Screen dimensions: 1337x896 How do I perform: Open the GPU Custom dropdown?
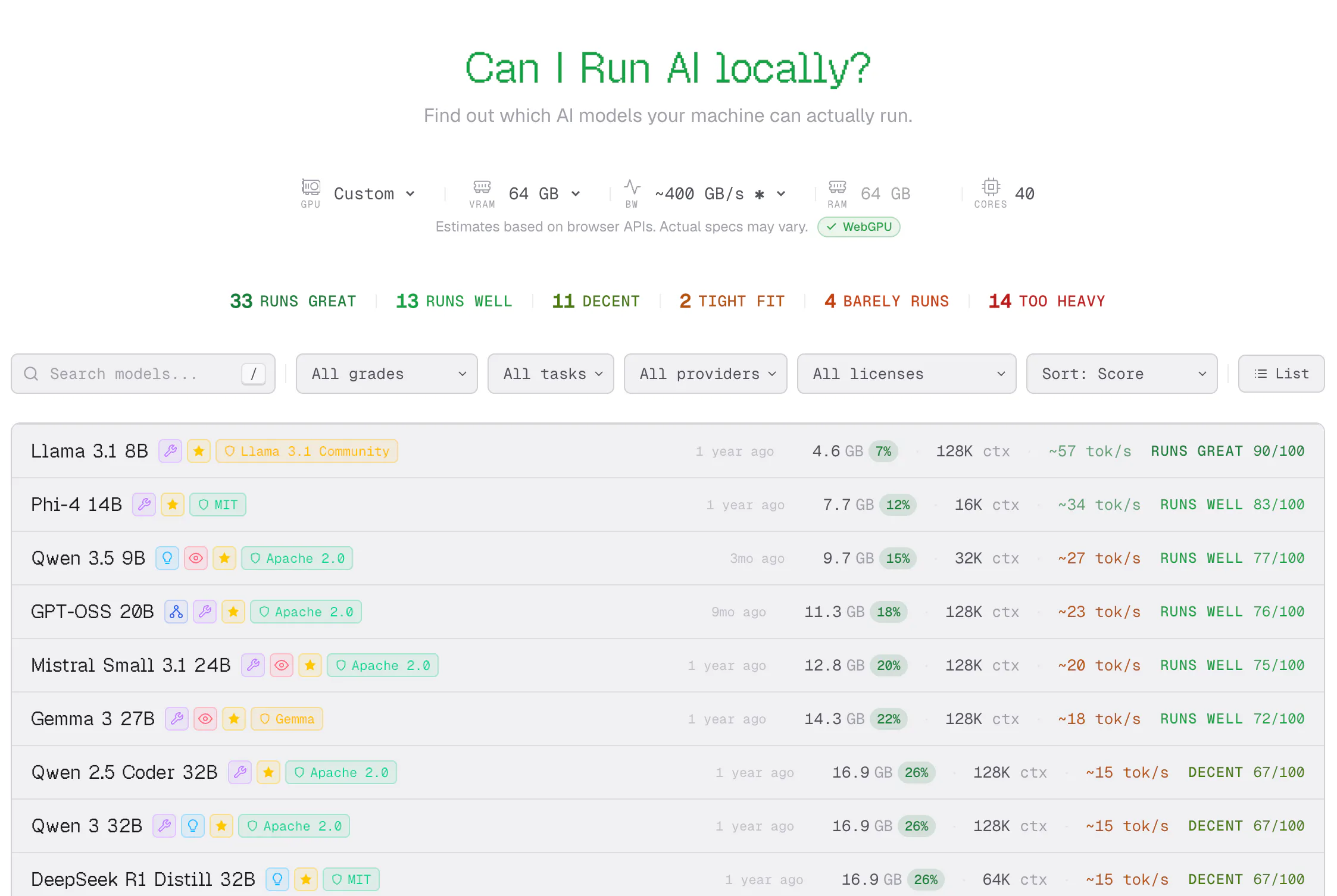374,194
